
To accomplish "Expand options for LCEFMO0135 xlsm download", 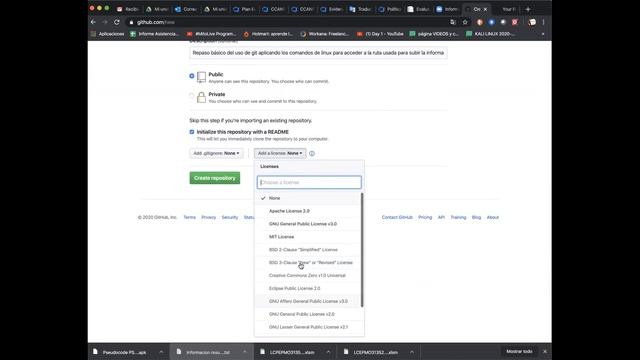I will [328, 352].
